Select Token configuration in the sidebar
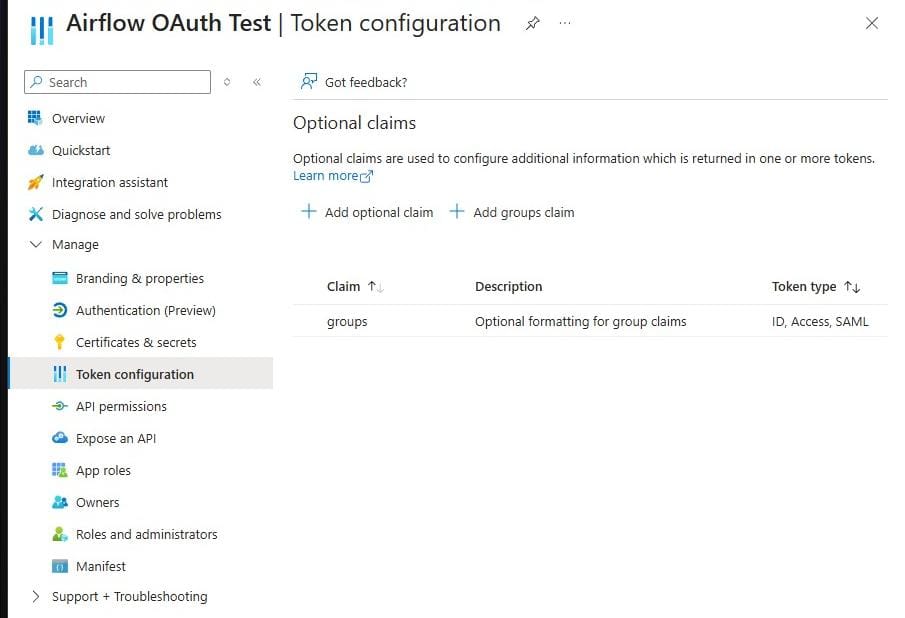The width and height of the screenshot is (905, 618). point(134,374)
